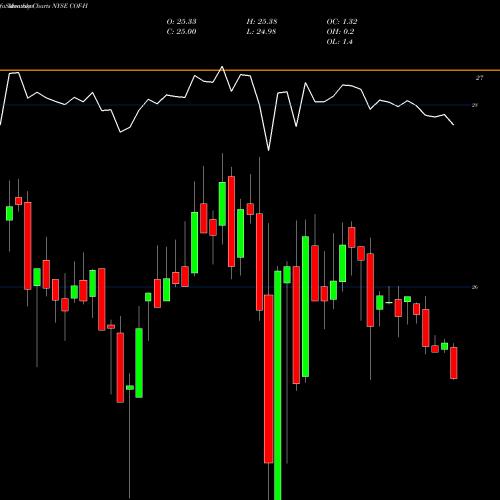Select the OC: 1.32 reading

[342, 22]
